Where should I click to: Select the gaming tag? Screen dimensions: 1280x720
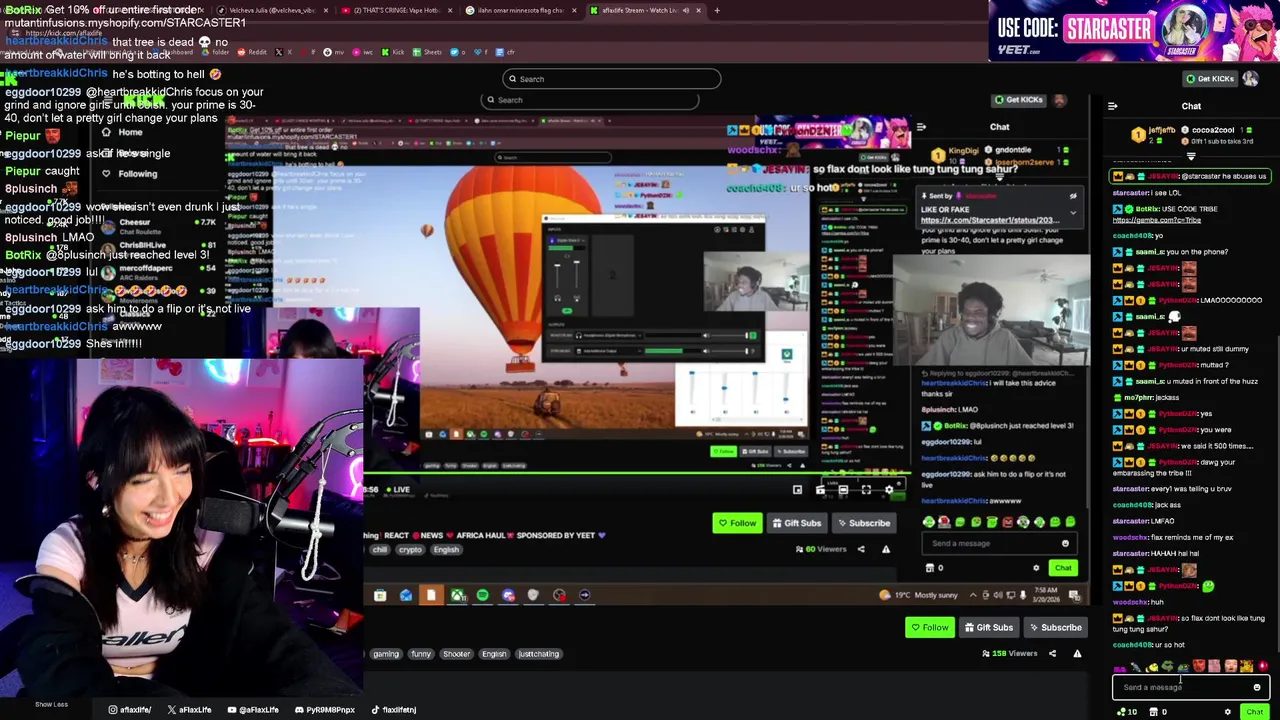(x=385, y=654)
